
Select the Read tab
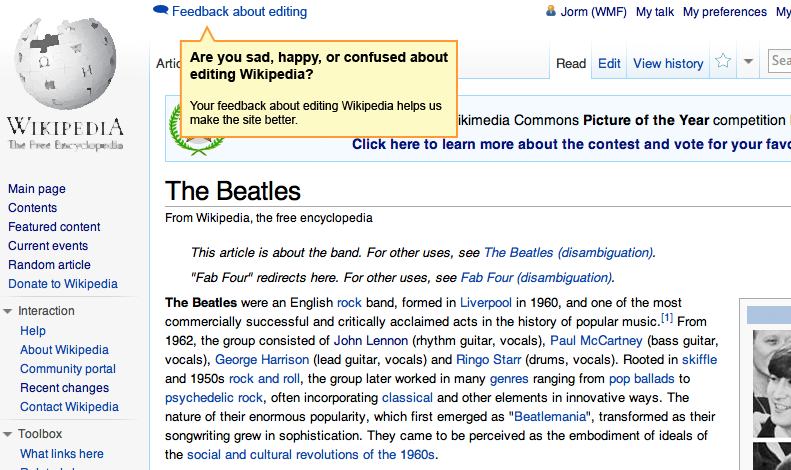click(x=571, y=63)
